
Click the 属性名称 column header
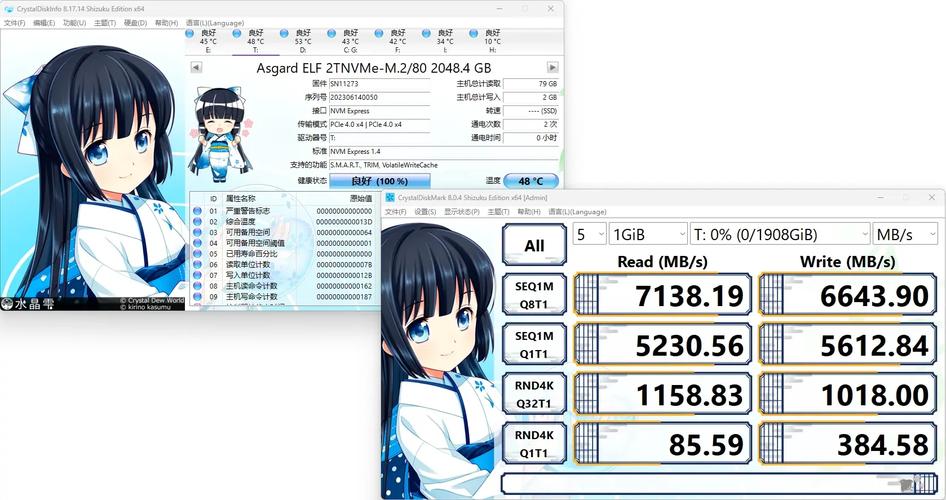[x=240, y=198]
